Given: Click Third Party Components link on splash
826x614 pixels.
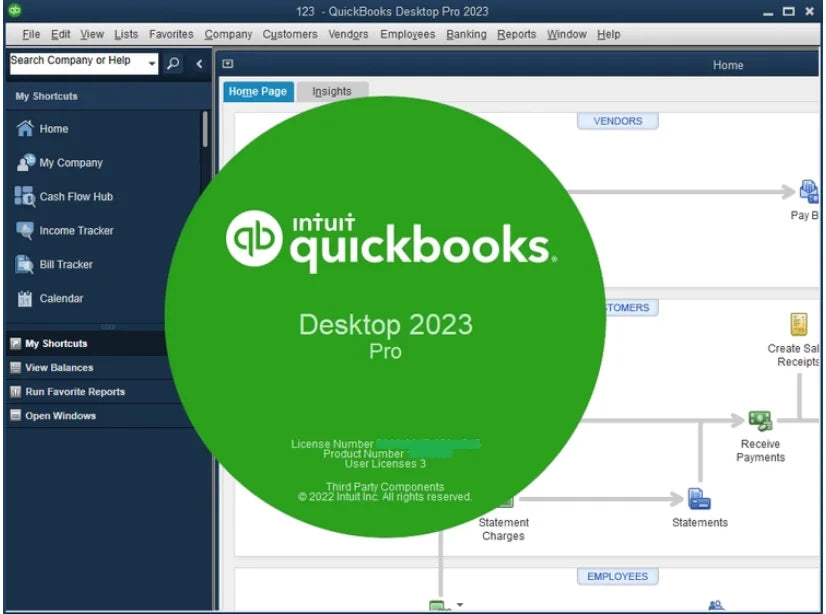Looking at the screenshot, I should pos(385,487).
